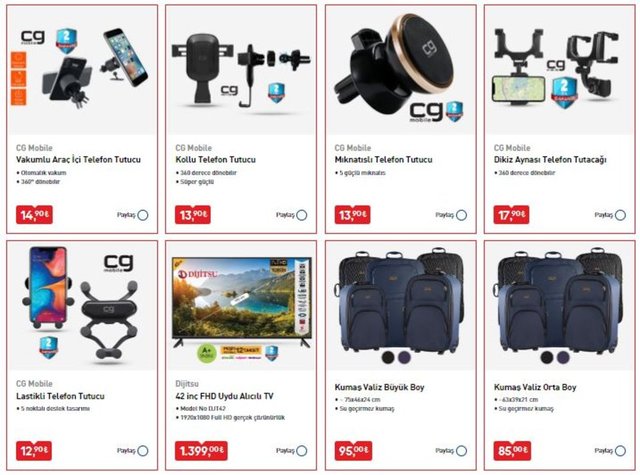Viewport: 640px width, 475px height.
Task: Click the 2-year warranty shield on Lastikli holder
Action: (48, 348)
